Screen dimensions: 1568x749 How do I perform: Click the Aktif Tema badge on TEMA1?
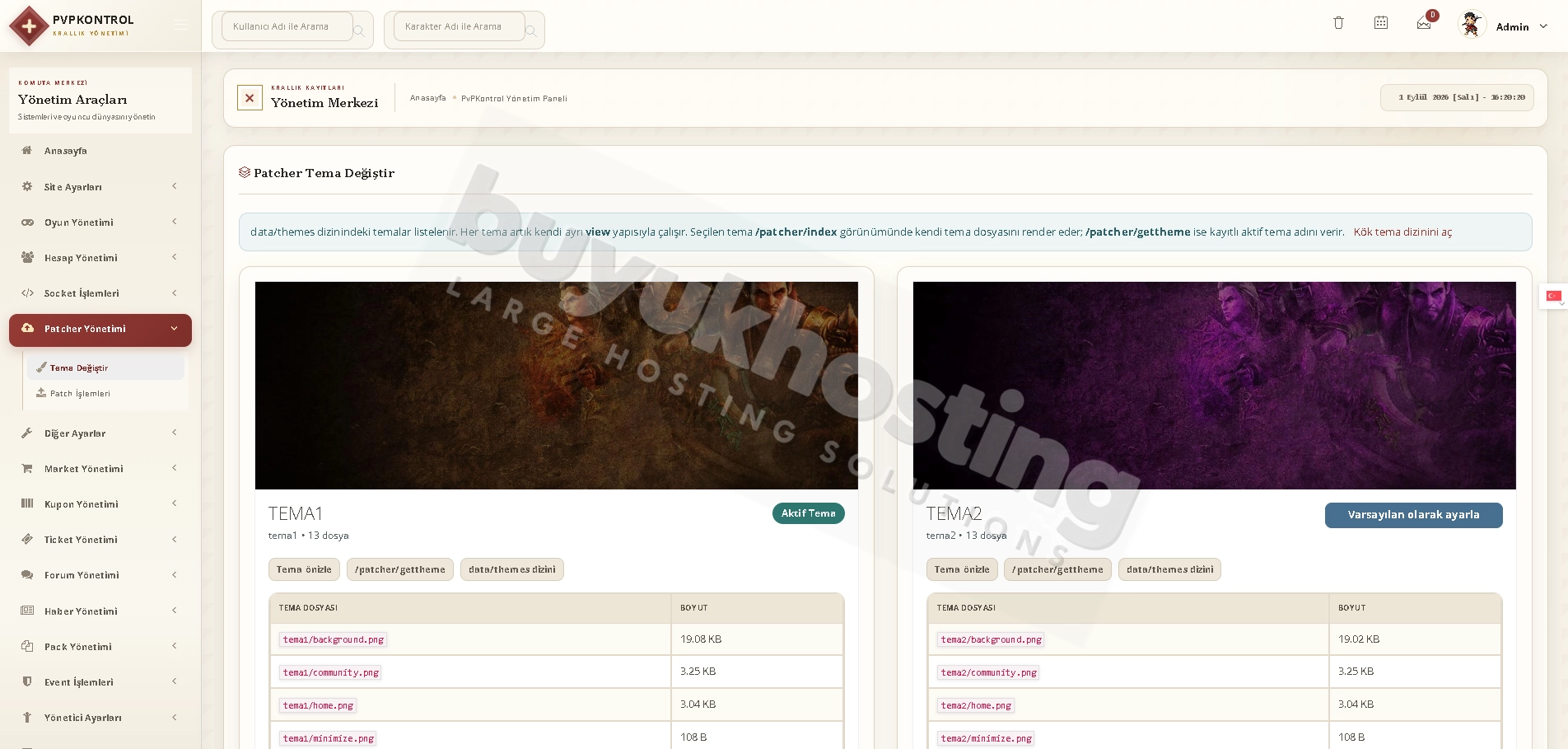[x=809, y=513]
